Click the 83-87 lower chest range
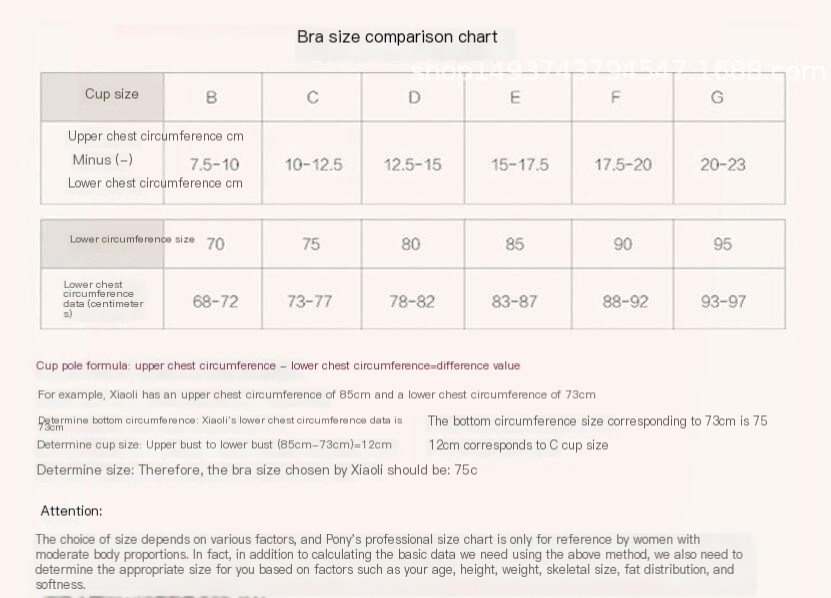 click(514, 301)
